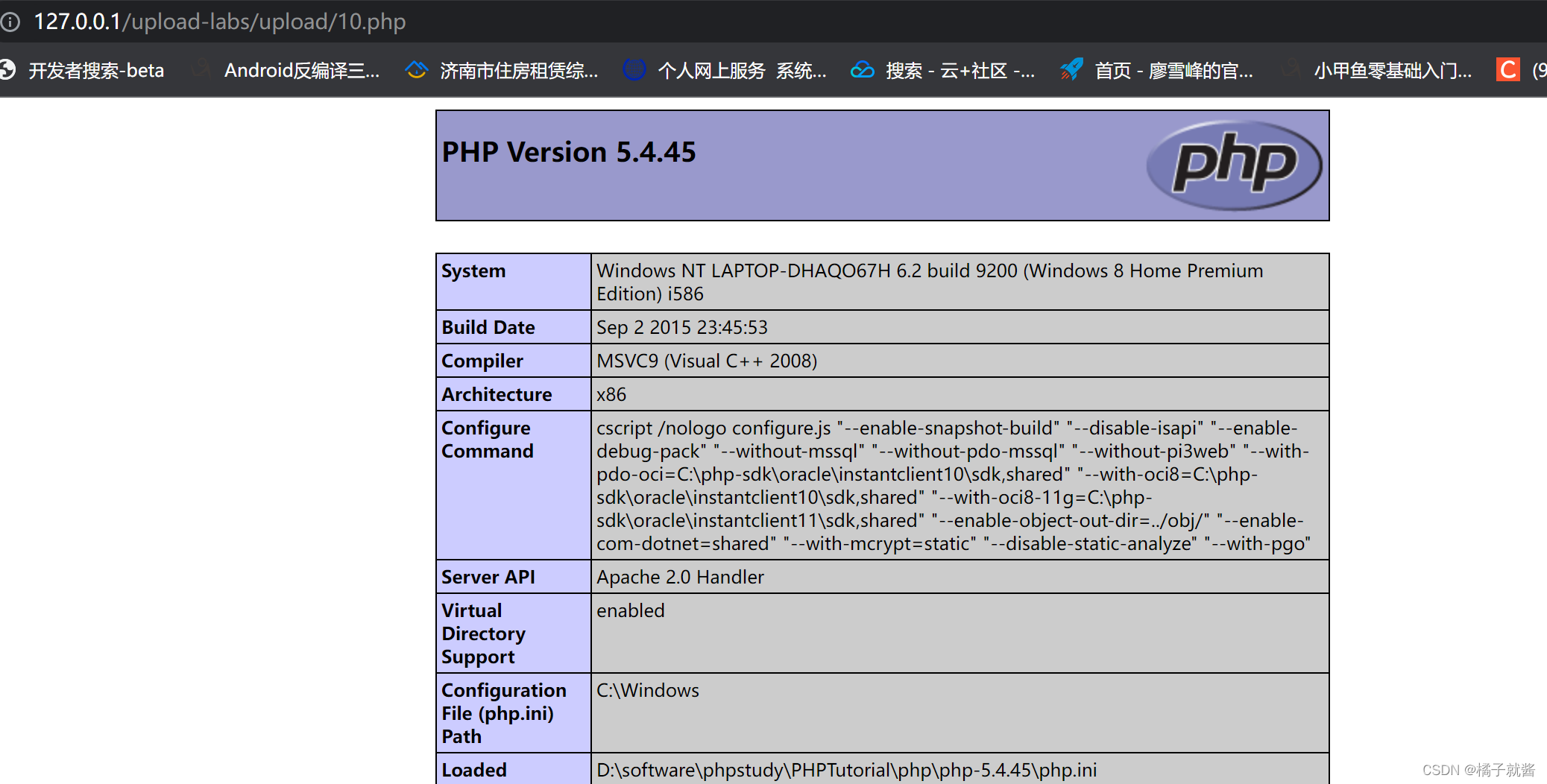Select the 'Sep 2 2015 23:45:53' value
This screenshot has height=784, width=1547.
point(682,328)
